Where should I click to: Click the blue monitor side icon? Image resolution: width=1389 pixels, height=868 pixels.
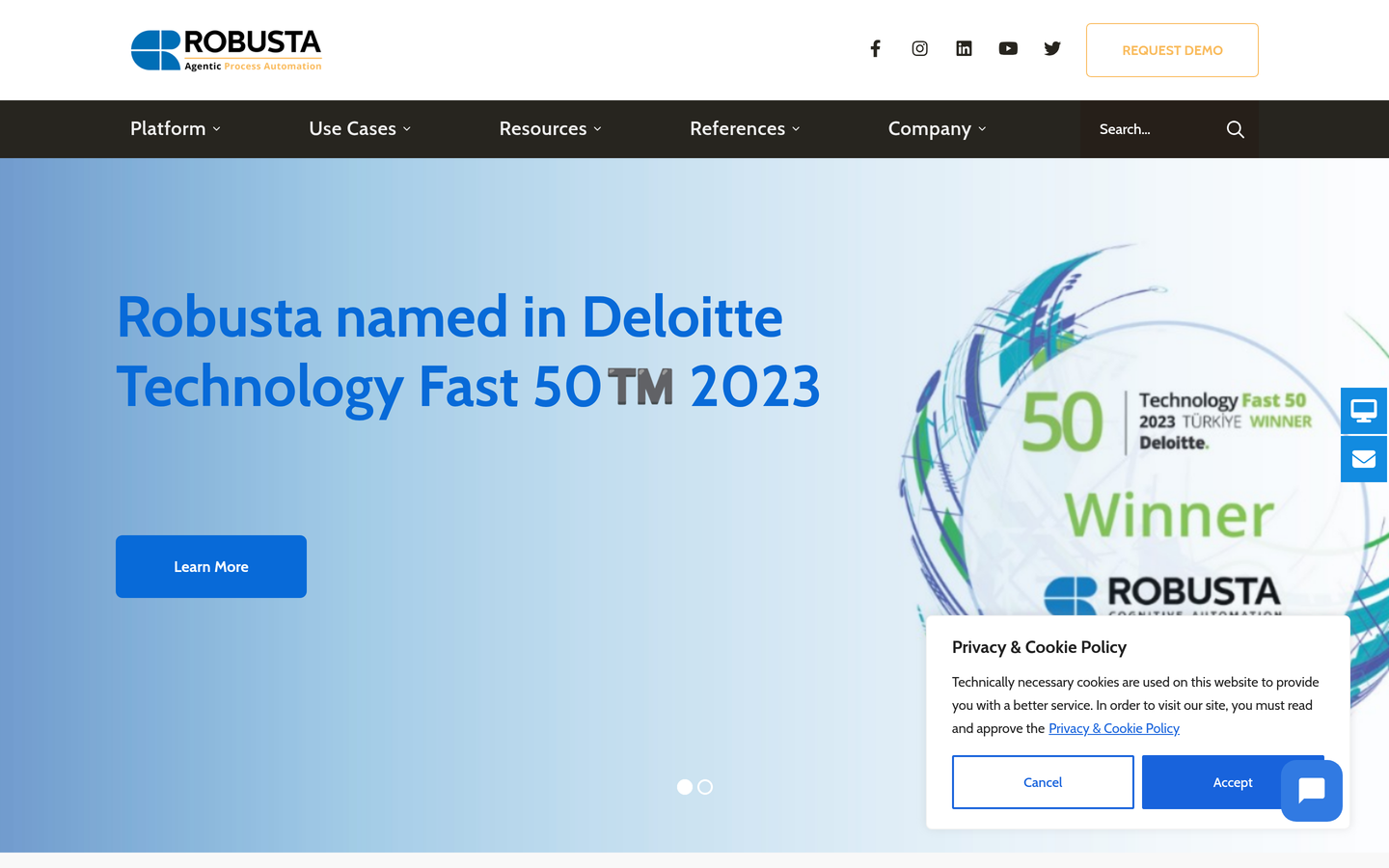1364,411
